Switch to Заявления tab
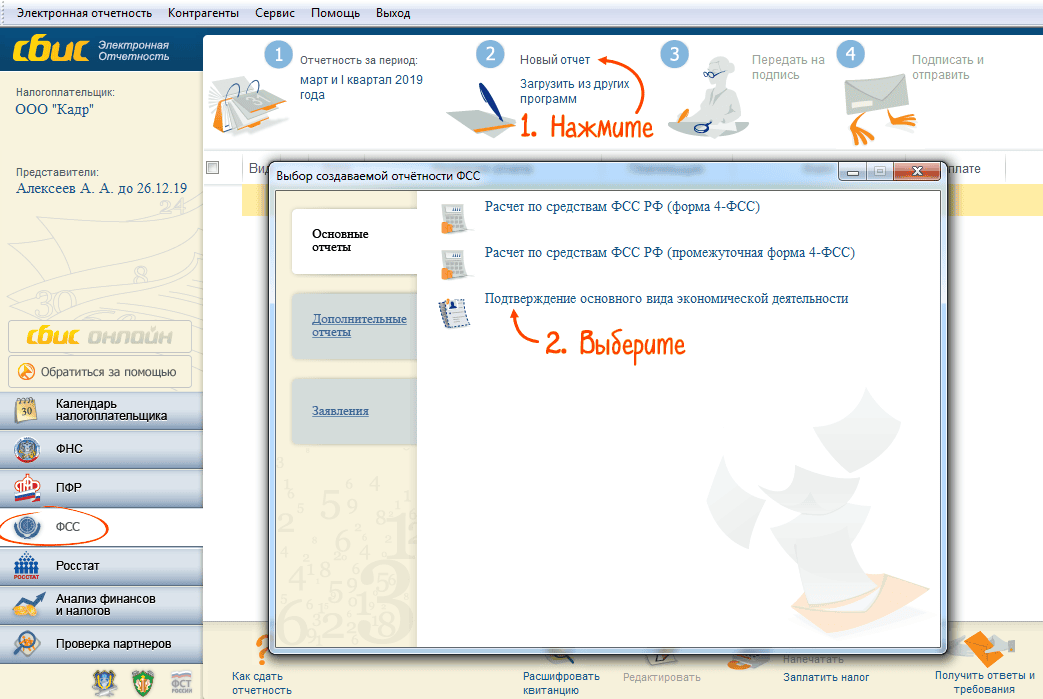The image size is (1043, 699). point(340,410)
